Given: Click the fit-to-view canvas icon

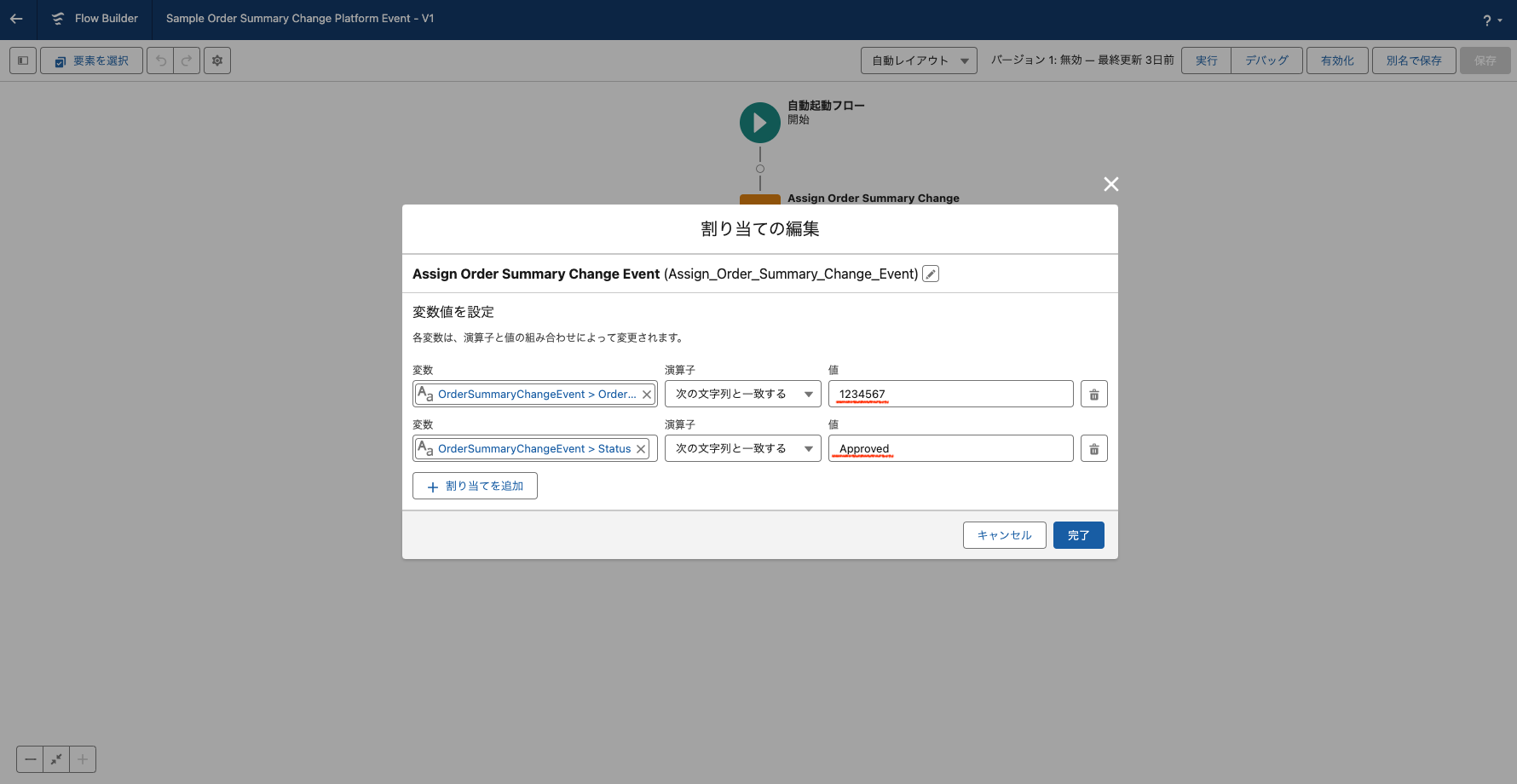Looking at the screenshot, I should click(56, 759).
